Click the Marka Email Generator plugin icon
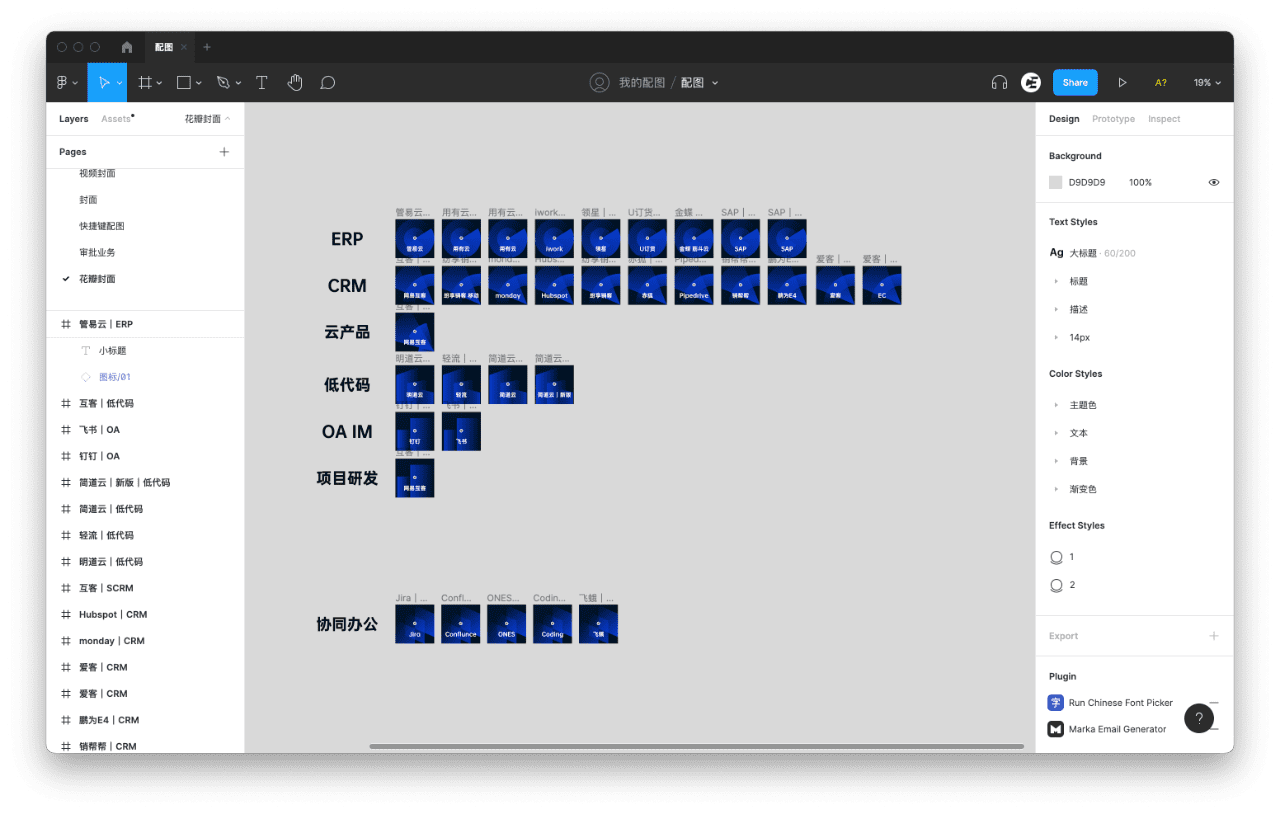The height and width of the screenshot is (814, 1280). coord(1055,729)
